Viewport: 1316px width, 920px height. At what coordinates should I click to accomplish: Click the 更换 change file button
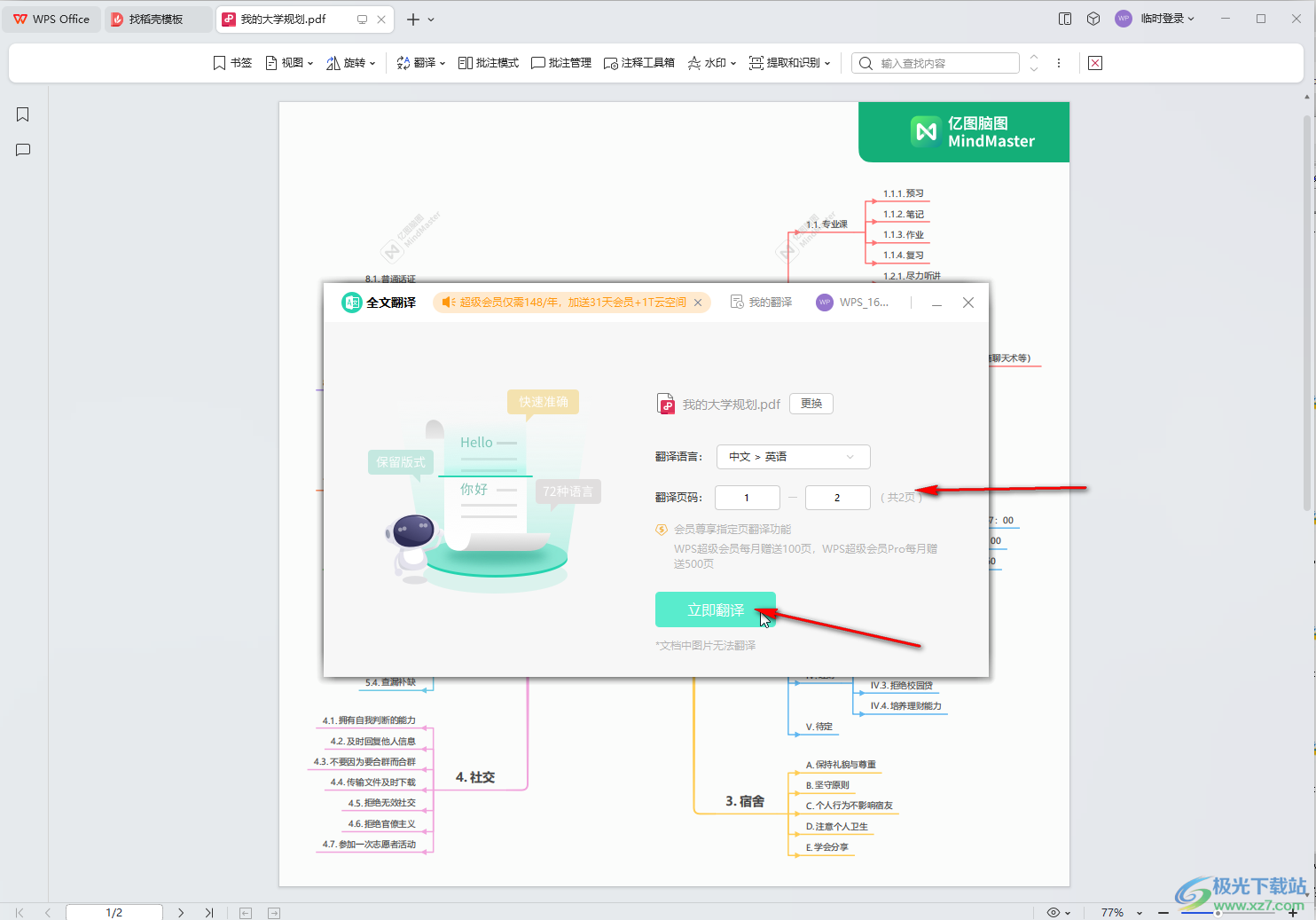[811, 404]
